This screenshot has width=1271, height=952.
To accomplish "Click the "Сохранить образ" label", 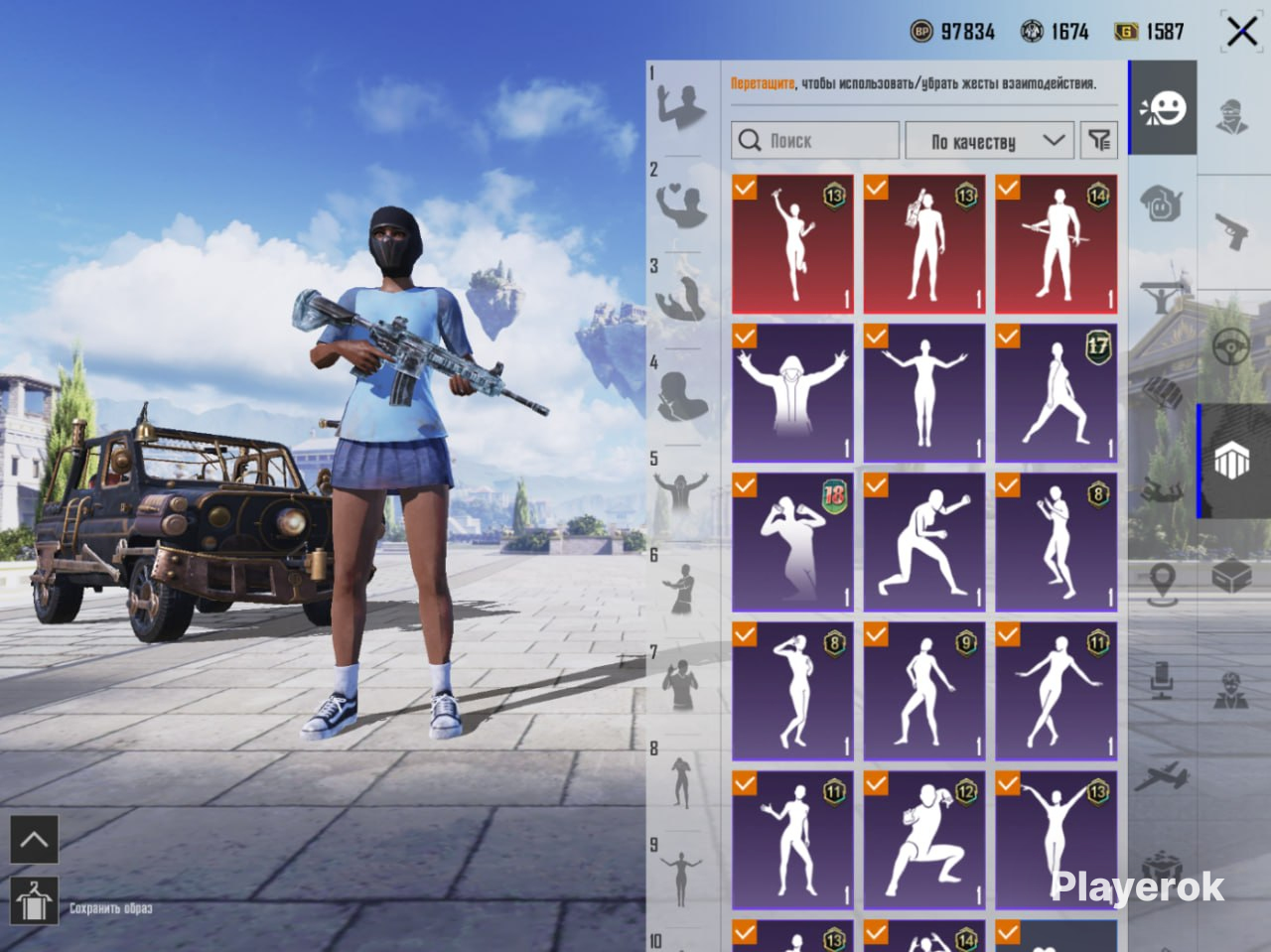I will click(110, 908).
